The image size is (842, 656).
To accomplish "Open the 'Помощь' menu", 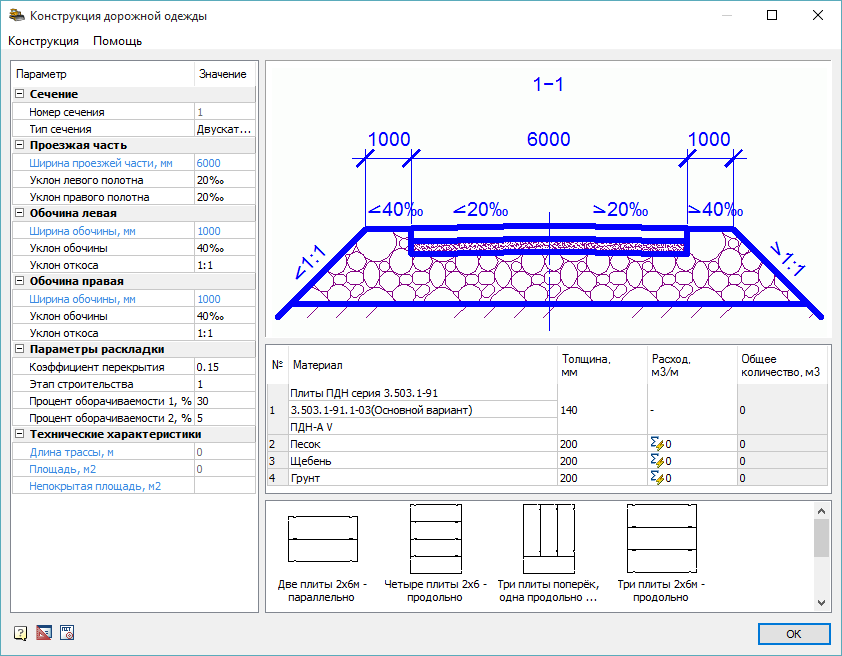I will point(117,41).
